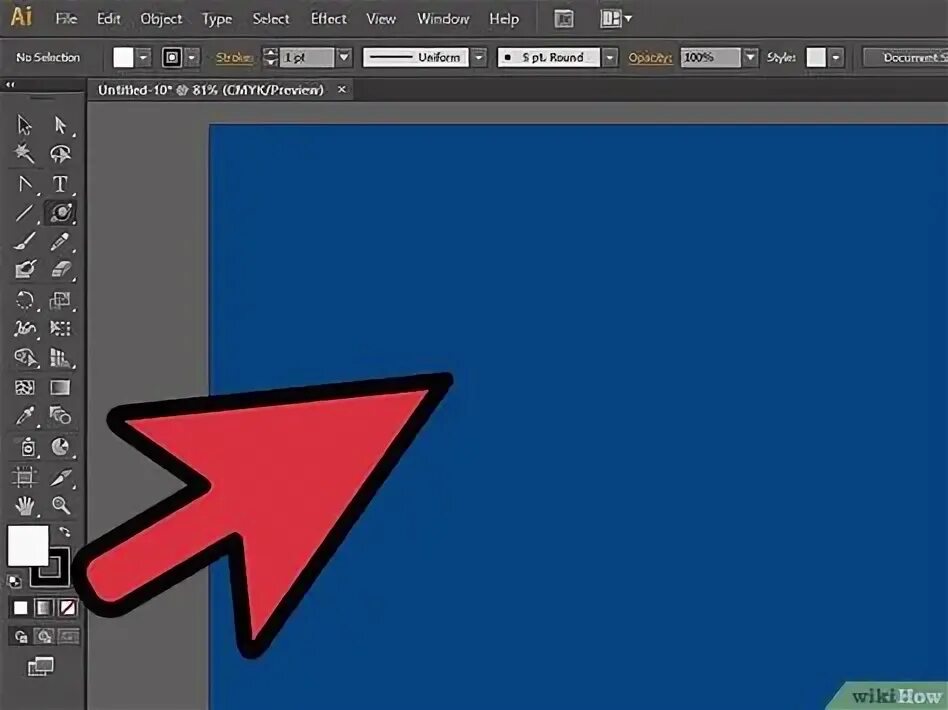Open the Object menu
The height and width of the screenshot is (710, 948).
pyautogui.click(x=161, y=19)
